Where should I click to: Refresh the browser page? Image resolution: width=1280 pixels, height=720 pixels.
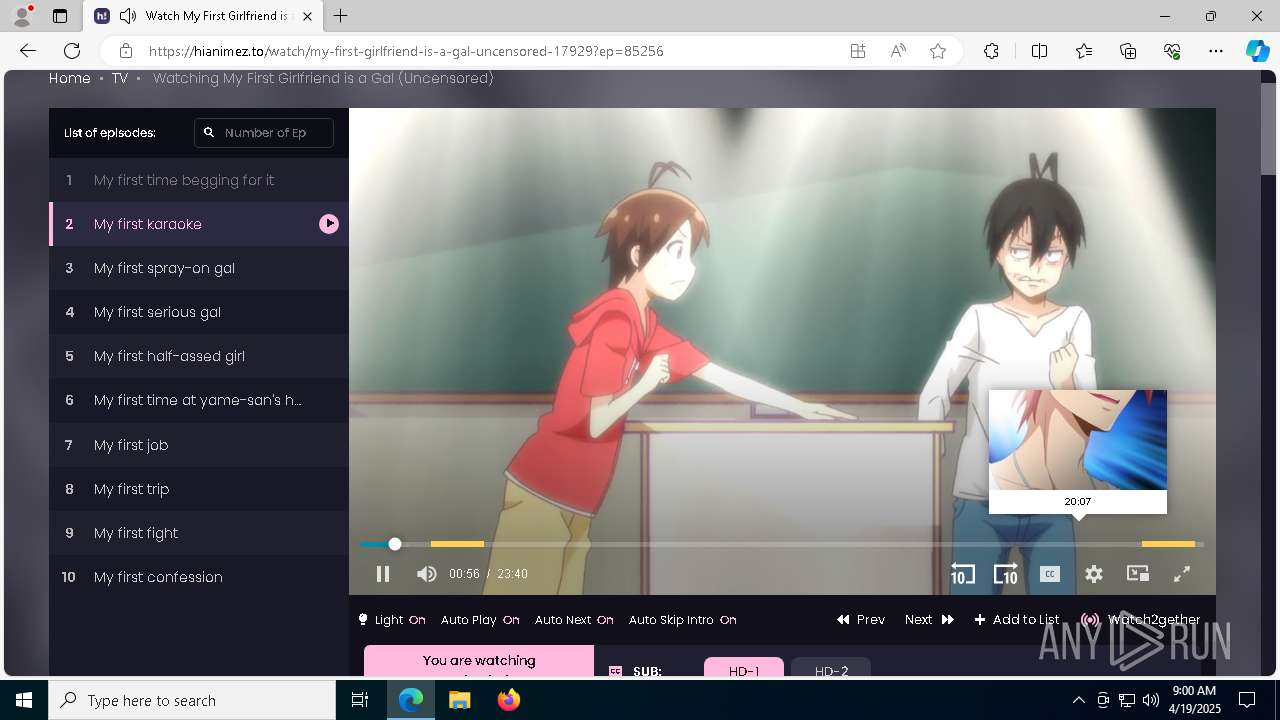72,51
